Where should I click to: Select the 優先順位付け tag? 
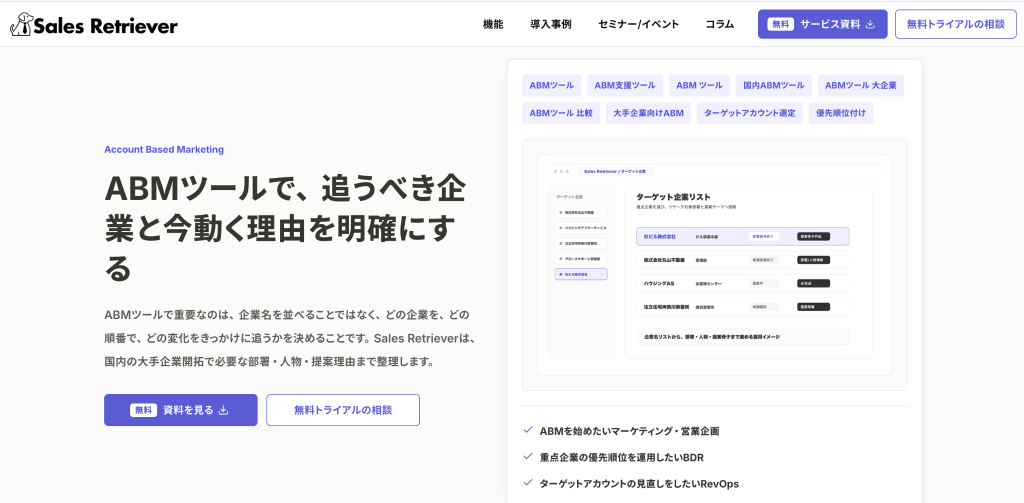841,113
